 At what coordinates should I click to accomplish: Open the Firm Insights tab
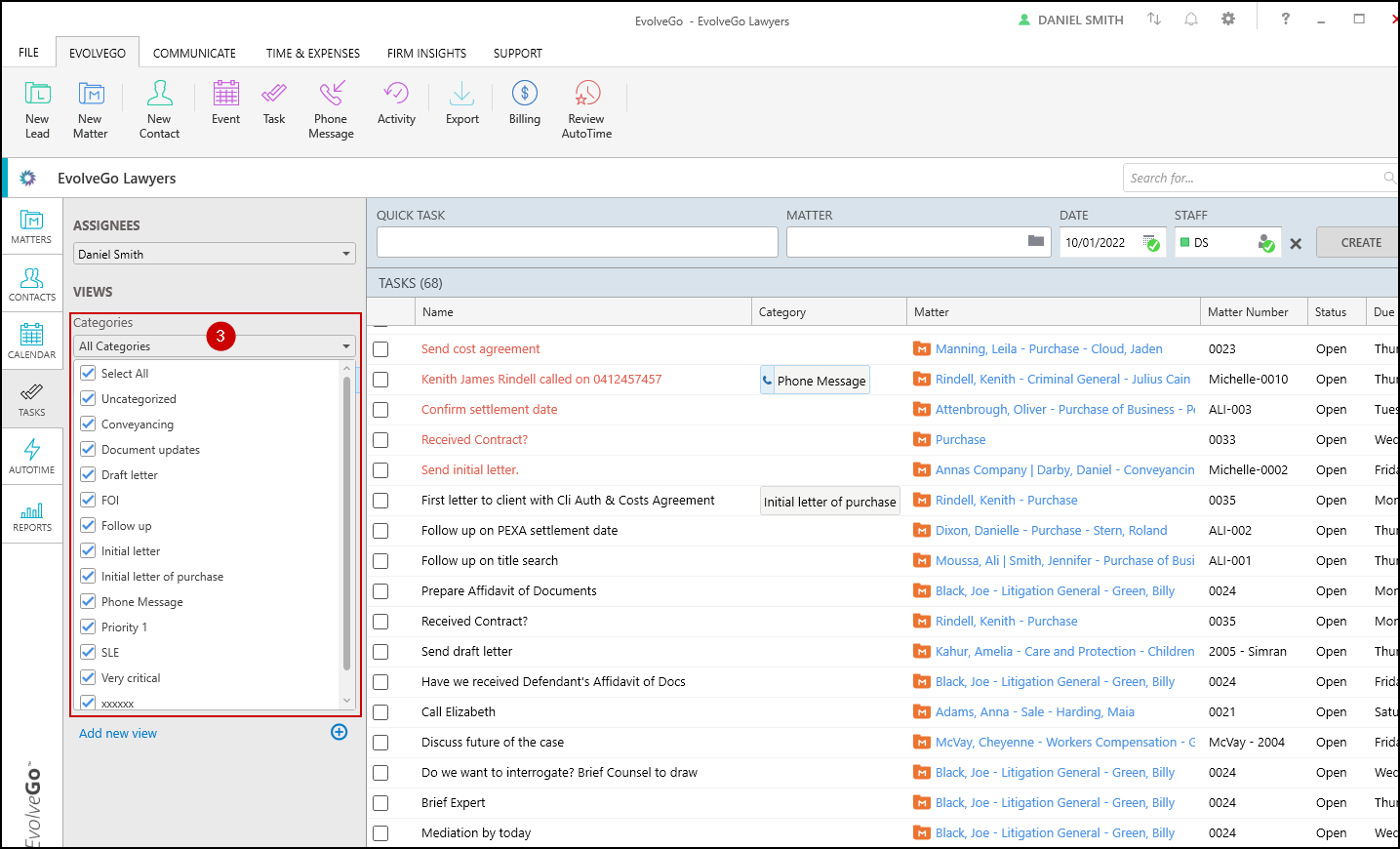(x=426, y=54)
